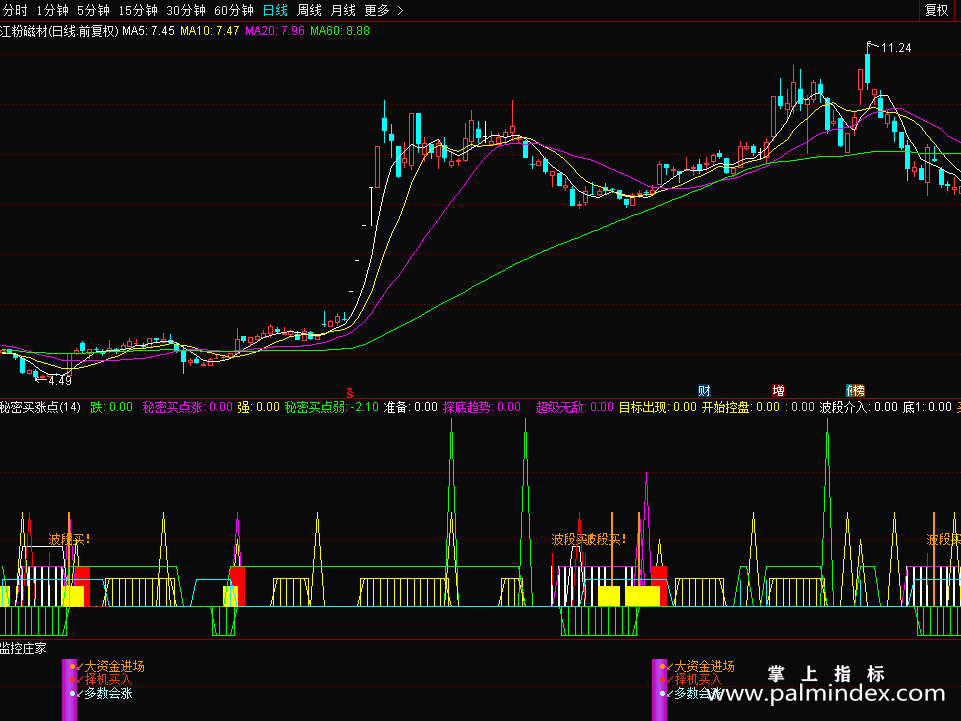Click the 准备: 0.00 value

[x=411, y=407]
